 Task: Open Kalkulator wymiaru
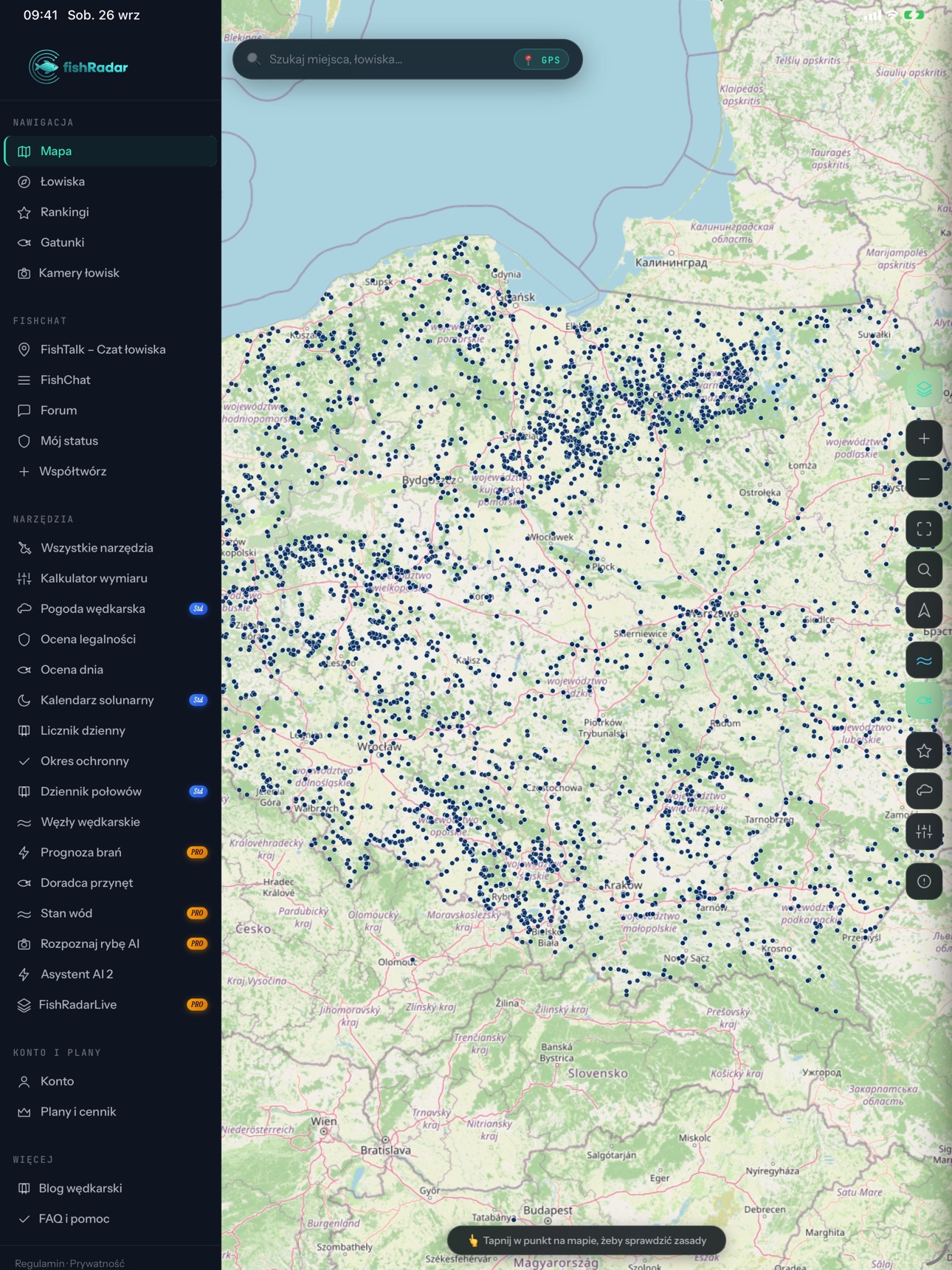click(111, 578)
